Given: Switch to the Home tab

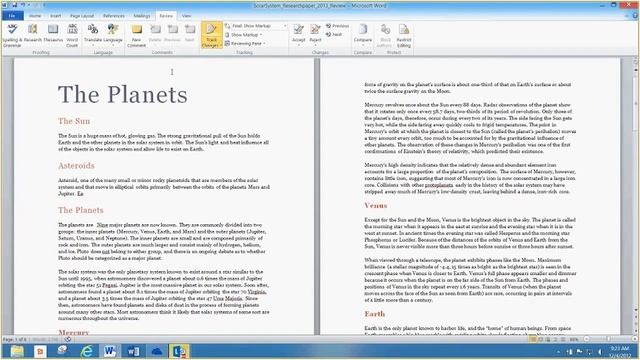Looking at the screenshot, I should (x=35, y=16).
